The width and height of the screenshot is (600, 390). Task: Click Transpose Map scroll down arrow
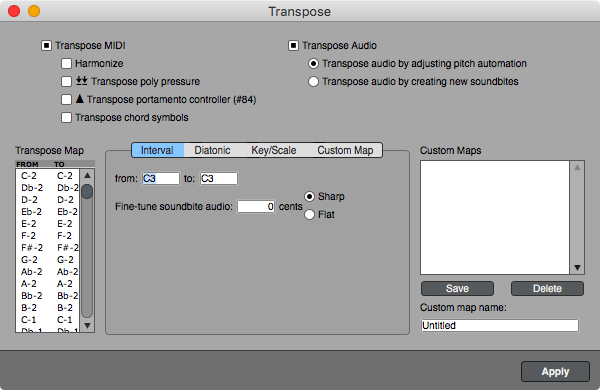pyautogui.click(x=87, y=326)
